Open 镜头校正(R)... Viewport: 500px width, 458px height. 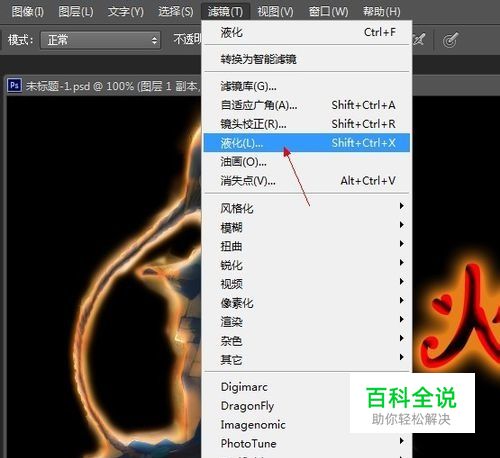click(x=307, y=124)
